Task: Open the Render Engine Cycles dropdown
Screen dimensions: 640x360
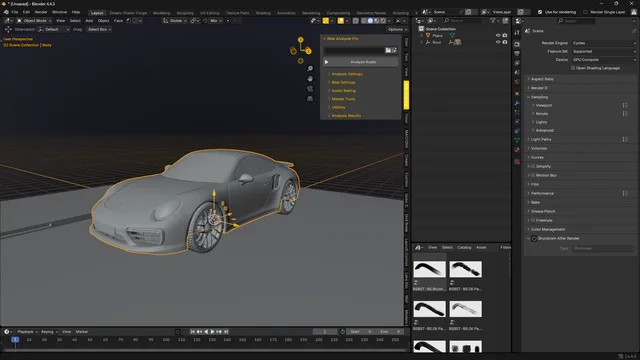Action: coord(604,43)
